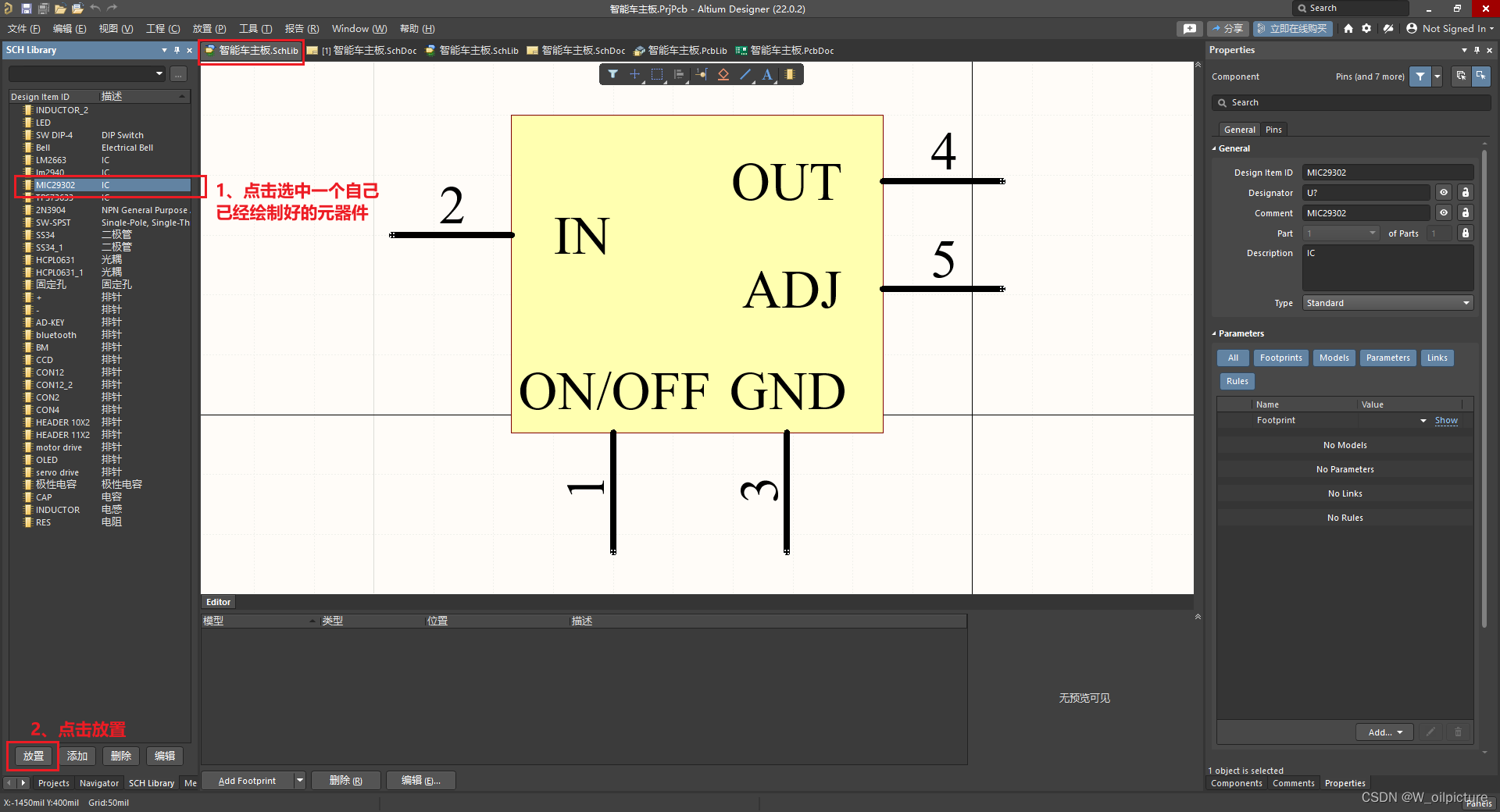
Task: Click the ellipsis button beside library filter
Action: [179, 74]
